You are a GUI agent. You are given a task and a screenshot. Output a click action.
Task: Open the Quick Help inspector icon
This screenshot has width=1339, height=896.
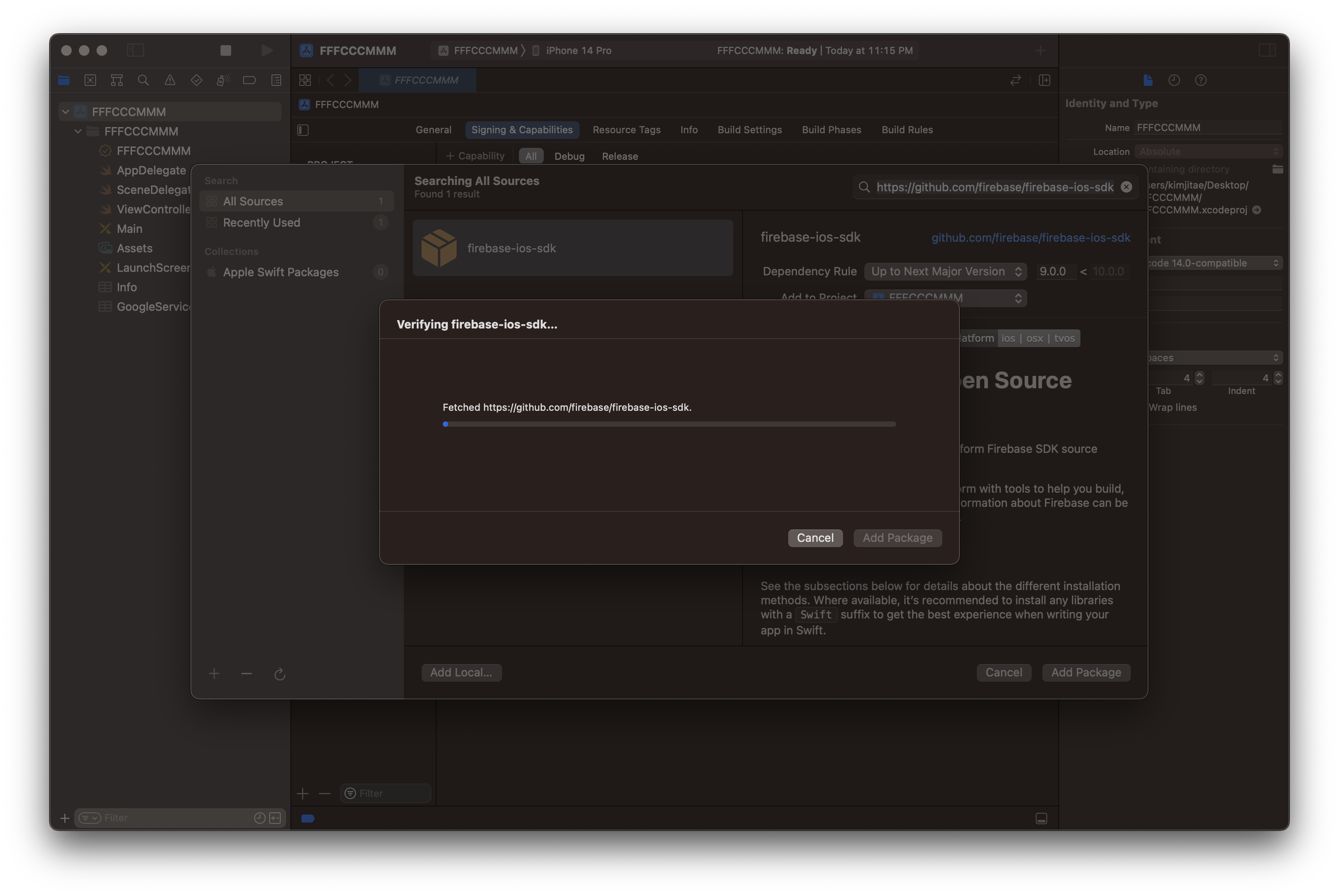1200,80
